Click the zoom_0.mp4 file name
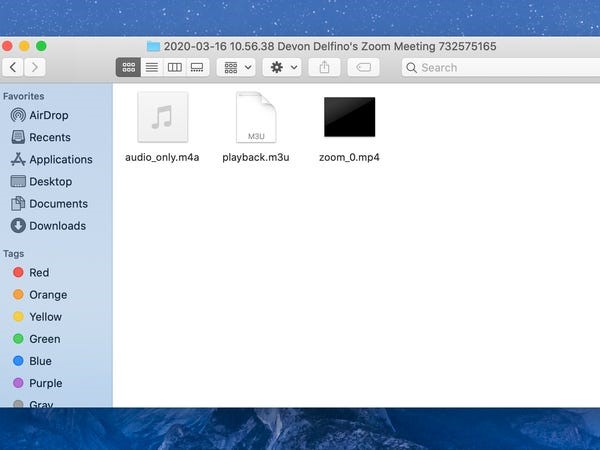Image resolution: width=600 pixels, height=450 pixels. [x=349, y=157]
